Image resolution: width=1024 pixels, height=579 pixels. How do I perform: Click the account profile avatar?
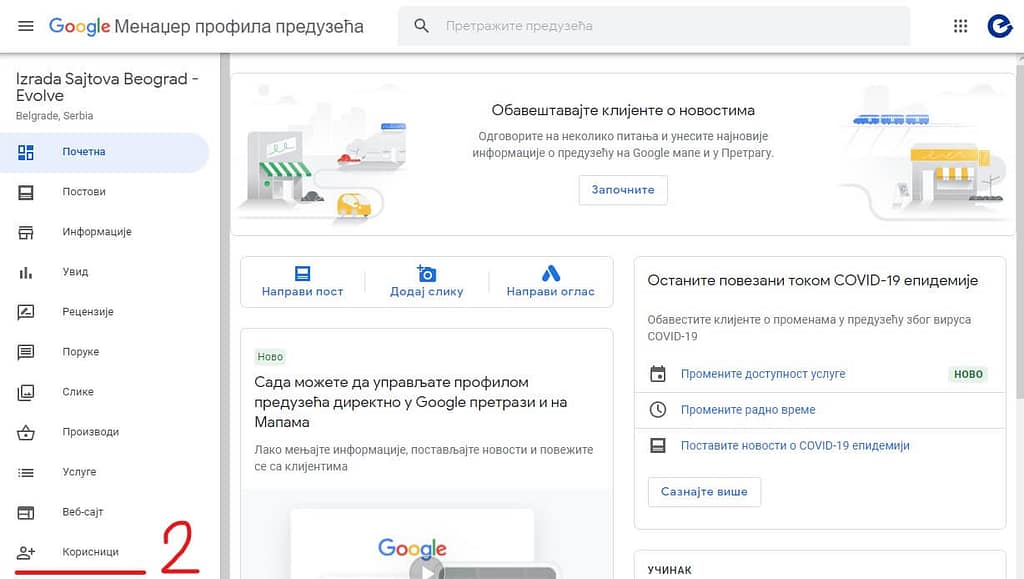[999, 26]
